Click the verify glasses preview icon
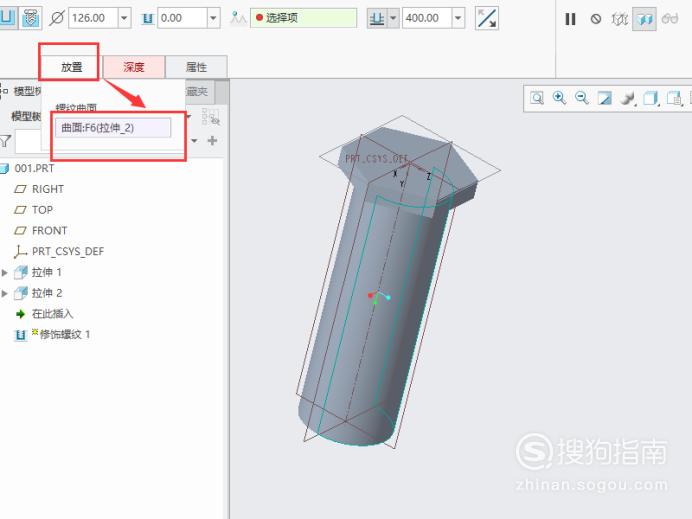Image resolution: width=692 pixels, height=519 pixels. (670, 19)
